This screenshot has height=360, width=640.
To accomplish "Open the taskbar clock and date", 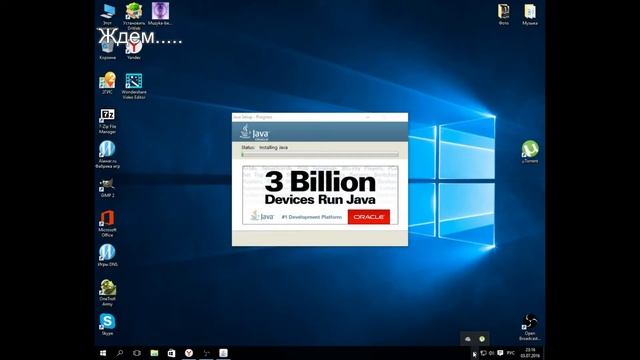I will pyautogui.click(x=530, y=353).
